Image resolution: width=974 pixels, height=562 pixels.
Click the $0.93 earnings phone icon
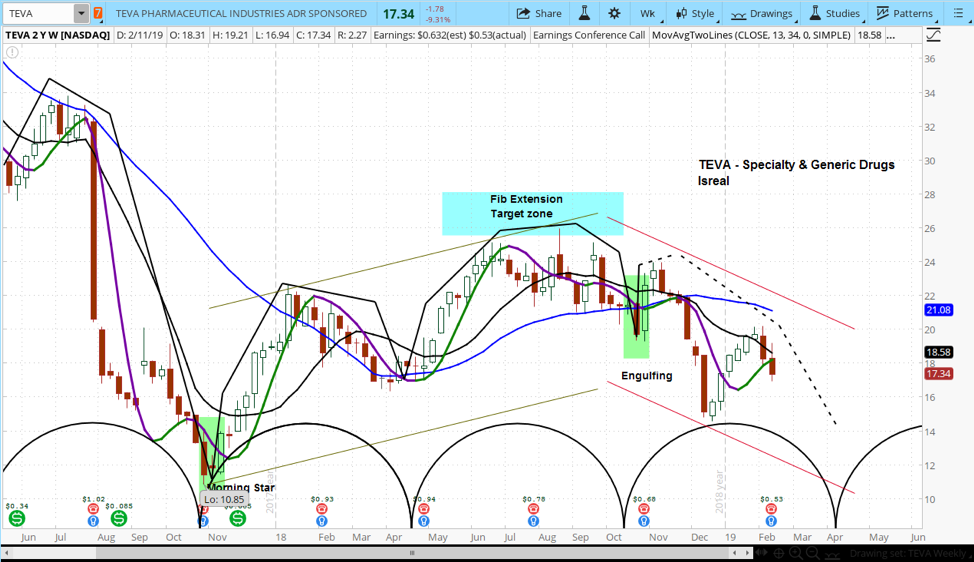click(322, 509)
